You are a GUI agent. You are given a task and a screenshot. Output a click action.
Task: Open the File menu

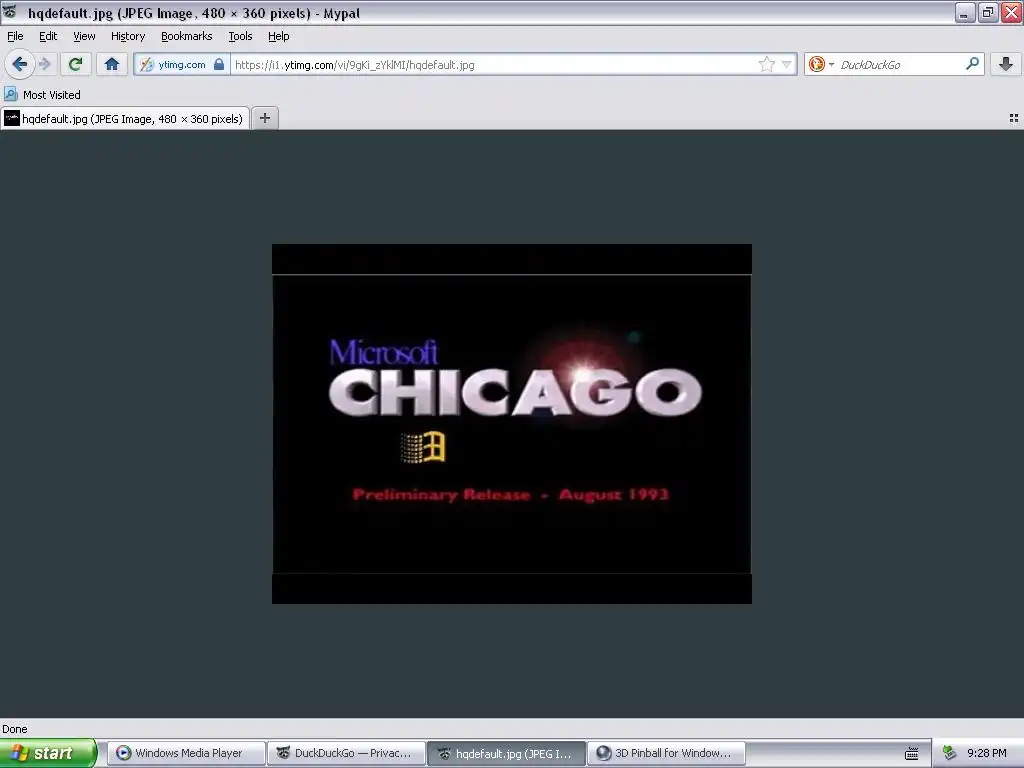tap(15, 36)
